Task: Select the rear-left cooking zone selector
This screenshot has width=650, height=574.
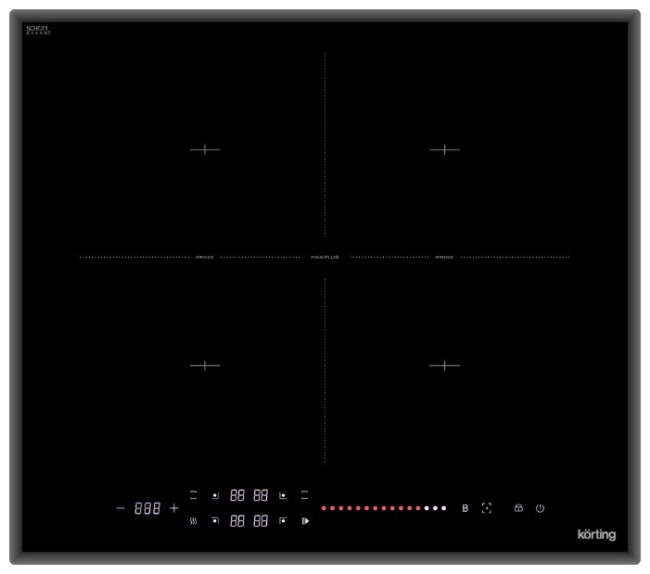Action: (x=215, y=495)
